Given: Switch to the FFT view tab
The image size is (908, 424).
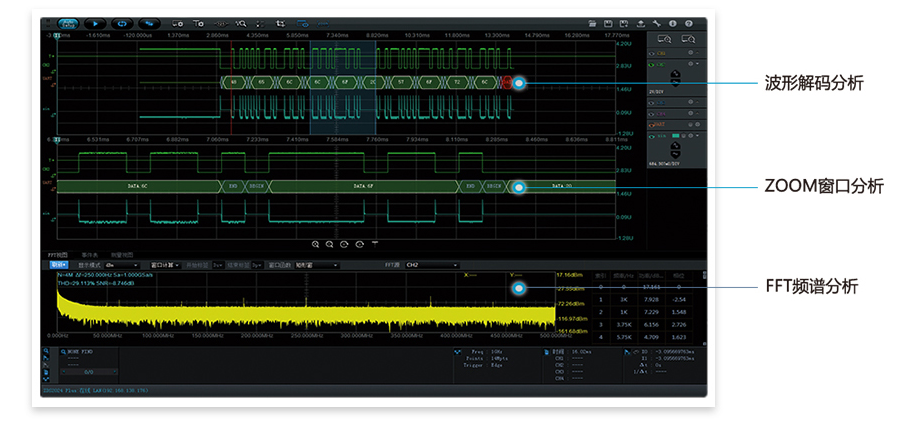Looking at the screenshot, I should point(58,255).
